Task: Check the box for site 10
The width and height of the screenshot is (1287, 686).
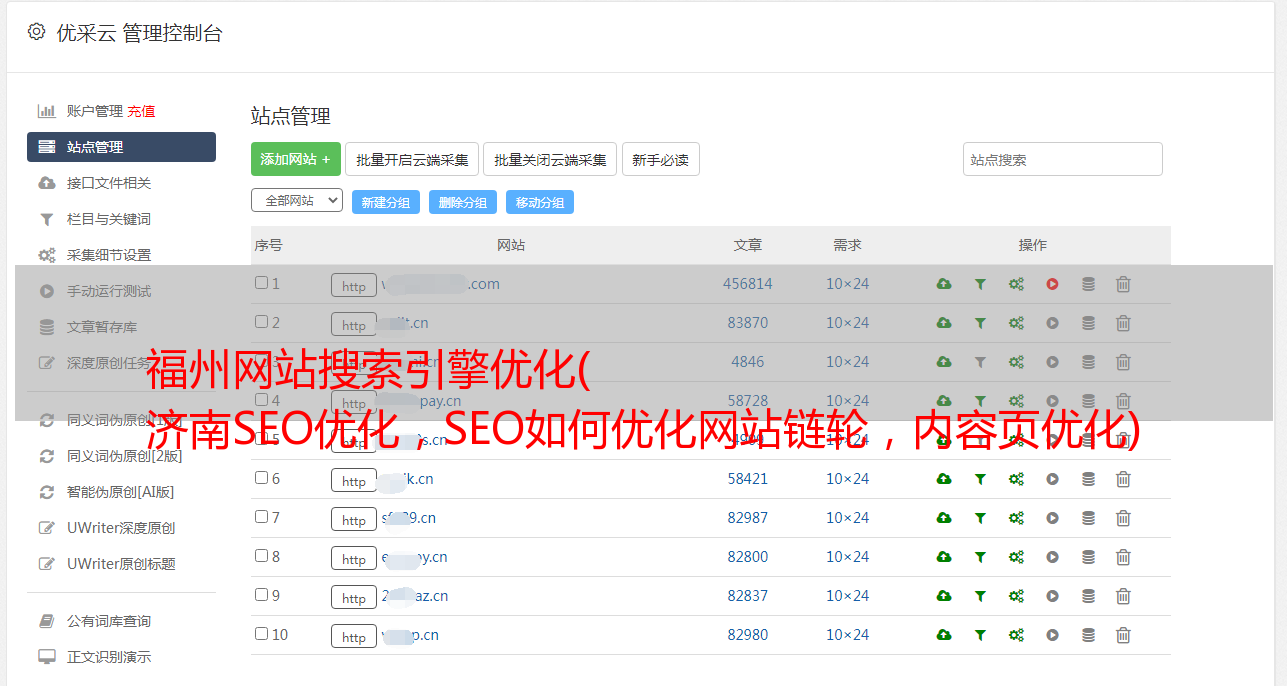Action: click(x=261, y=634)
